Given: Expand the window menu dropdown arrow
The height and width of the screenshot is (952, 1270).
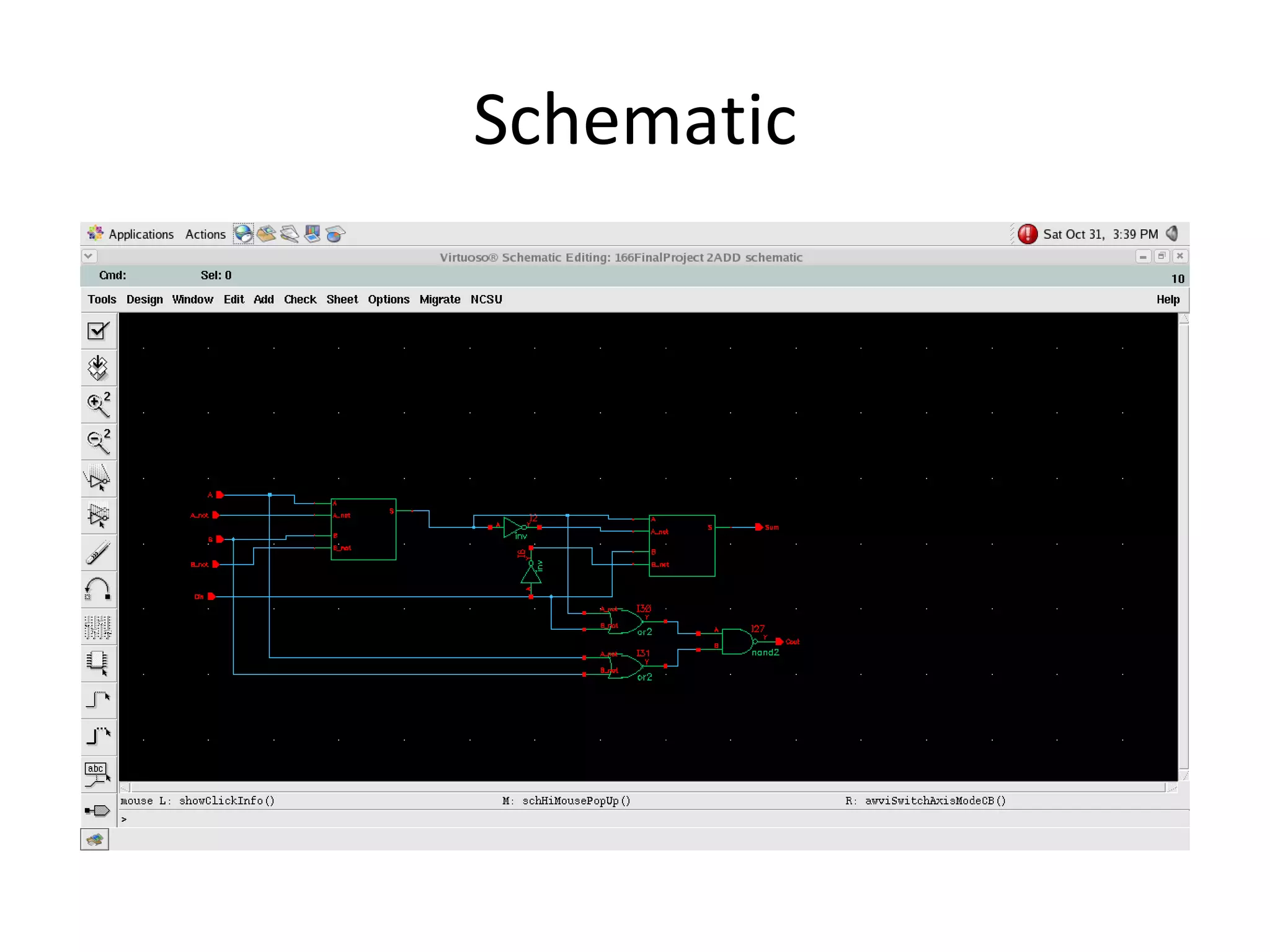Looking at the screenshot, I should (x=89, y=256).
